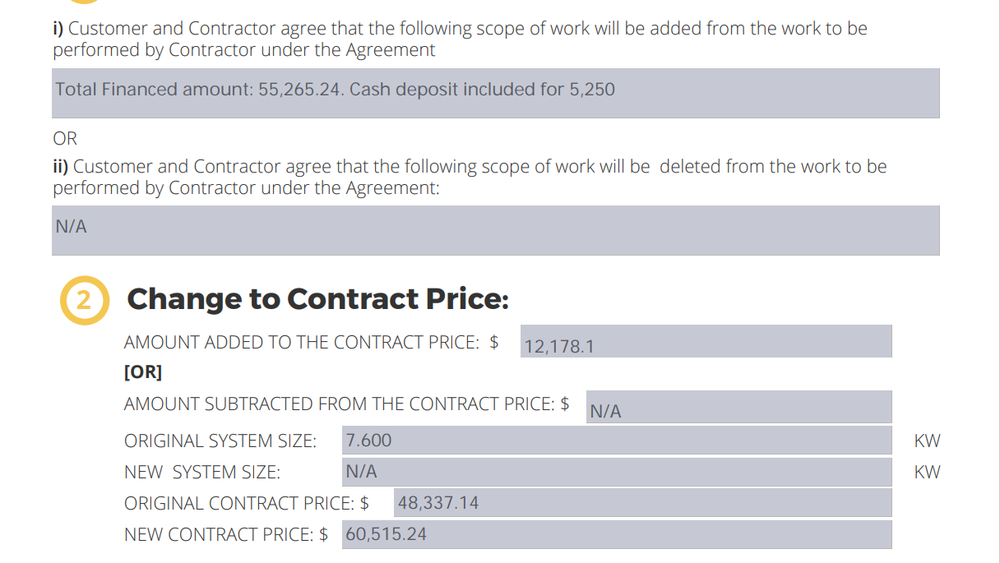This screenshot has width=1000, height=563.
Task: Click the plain "OR" between scope sections
Action: coord(65,138)
